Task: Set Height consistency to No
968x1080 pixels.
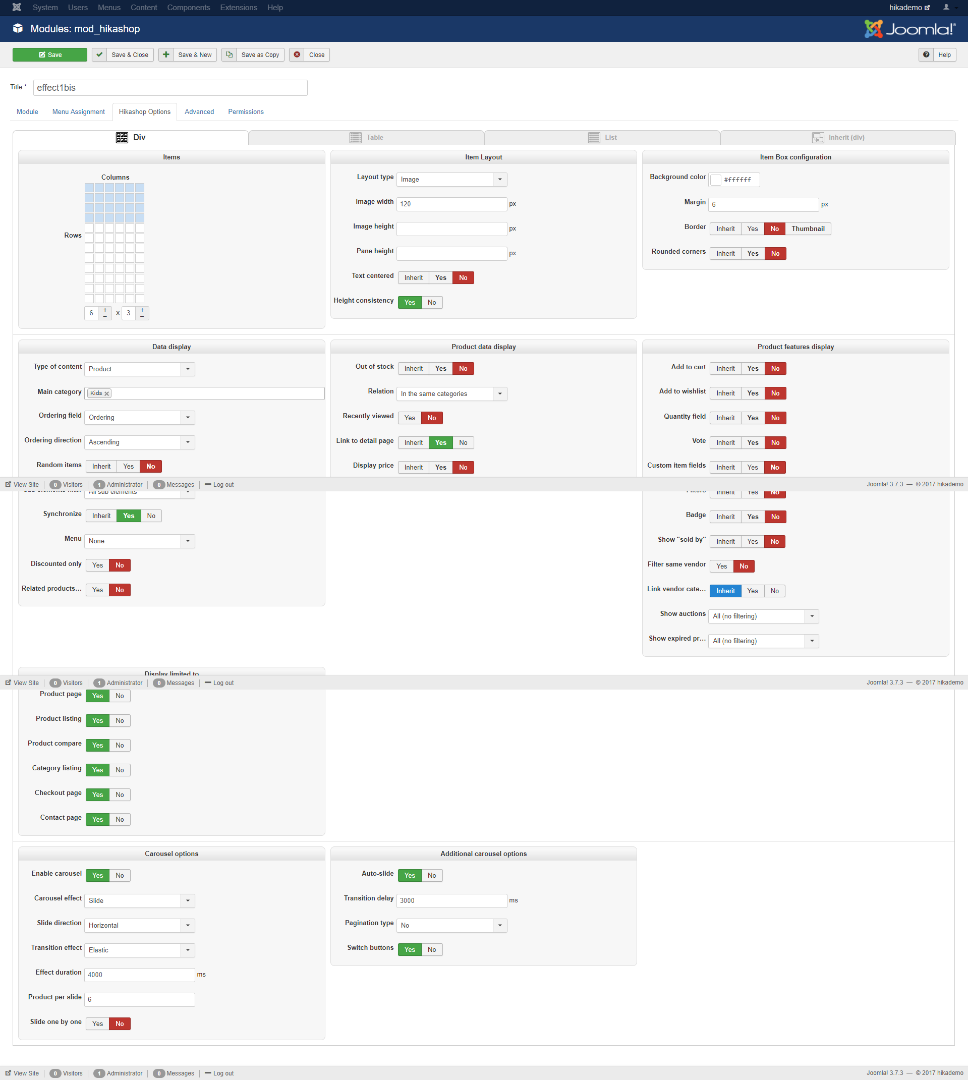Action: tap(432, 302)
